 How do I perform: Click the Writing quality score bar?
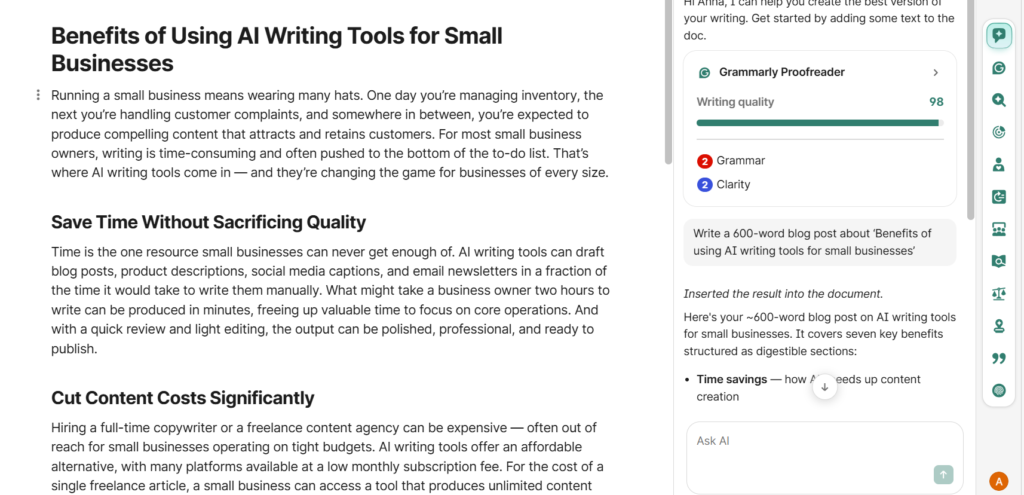[x=820, y=123]
